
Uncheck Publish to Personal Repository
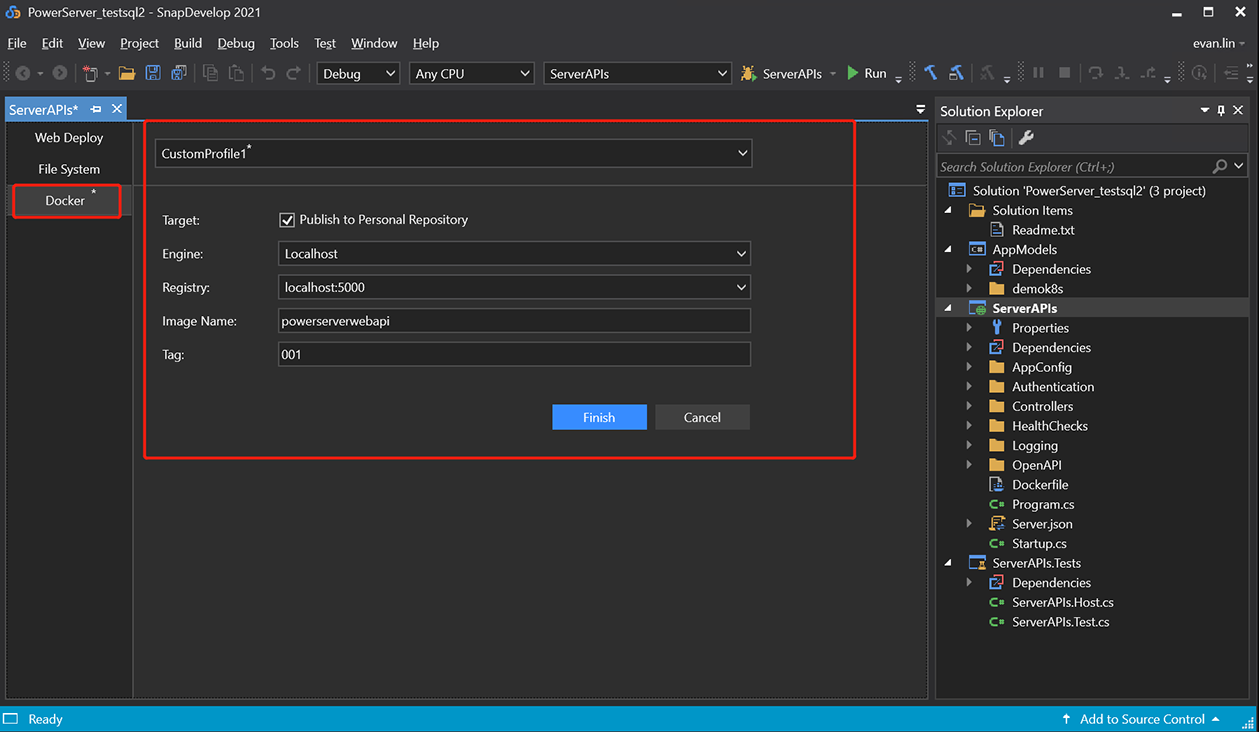click(287, 220)
